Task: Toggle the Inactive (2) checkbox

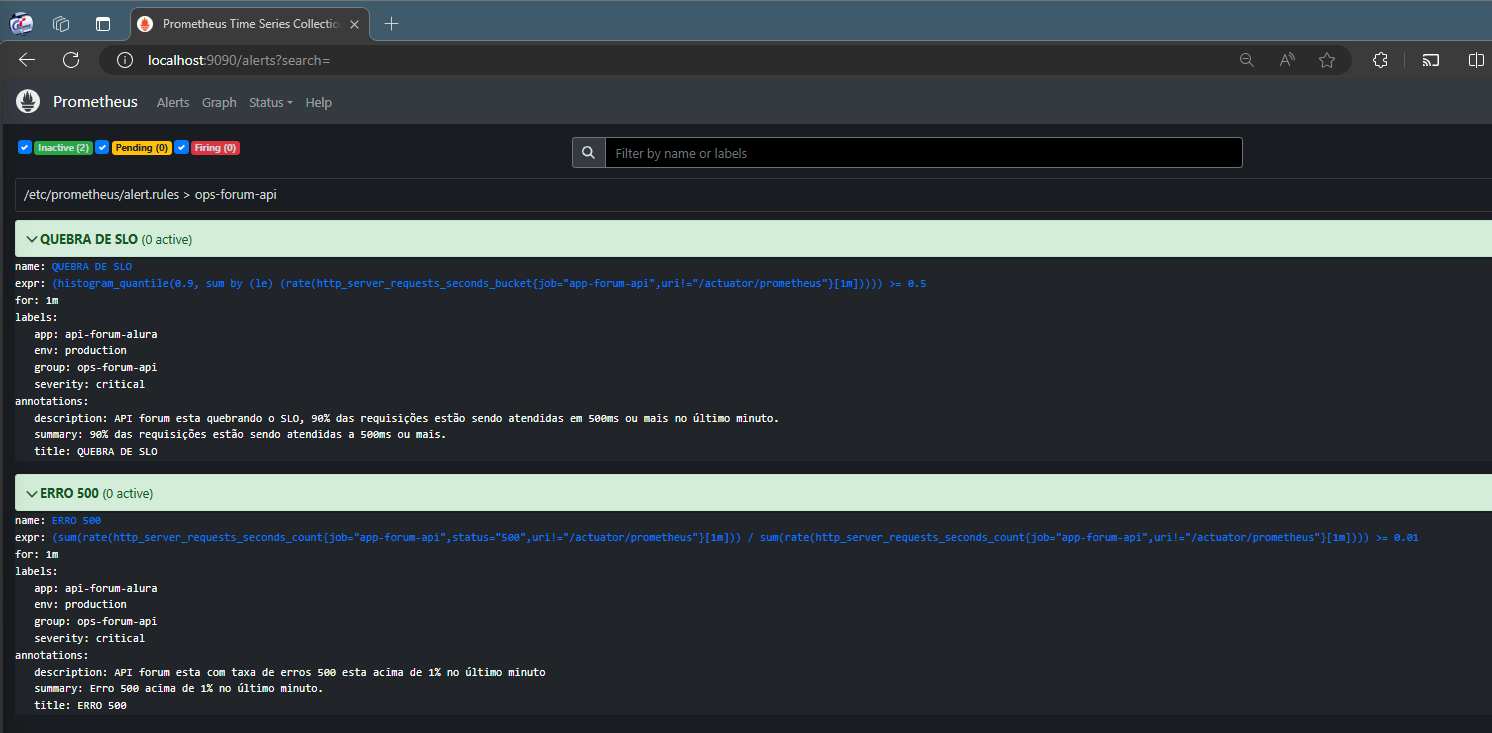Action: pyautogui.click(x=25, y=147)
